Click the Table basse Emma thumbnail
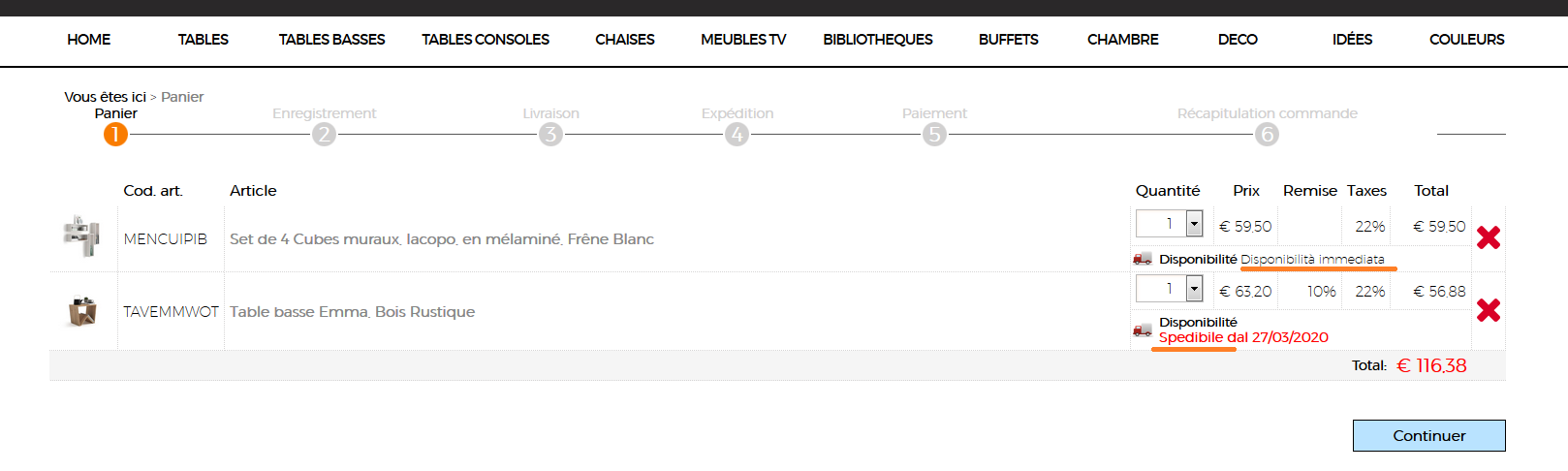This screenshot has height=471, width=1568. tap(82, 311)
